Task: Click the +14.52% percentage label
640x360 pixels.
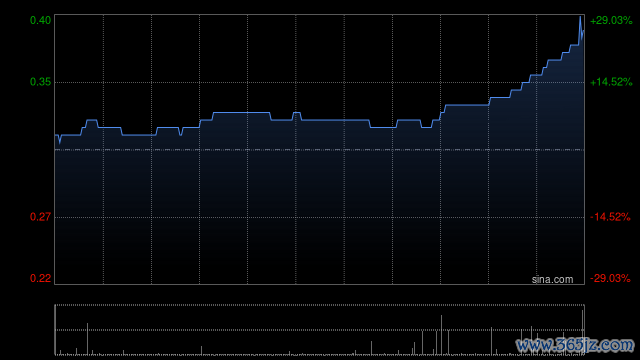Action: [611, 82]
